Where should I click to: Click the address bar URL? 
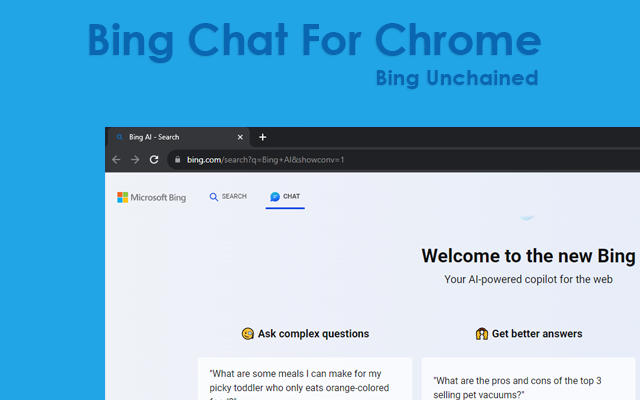[266, 160]
